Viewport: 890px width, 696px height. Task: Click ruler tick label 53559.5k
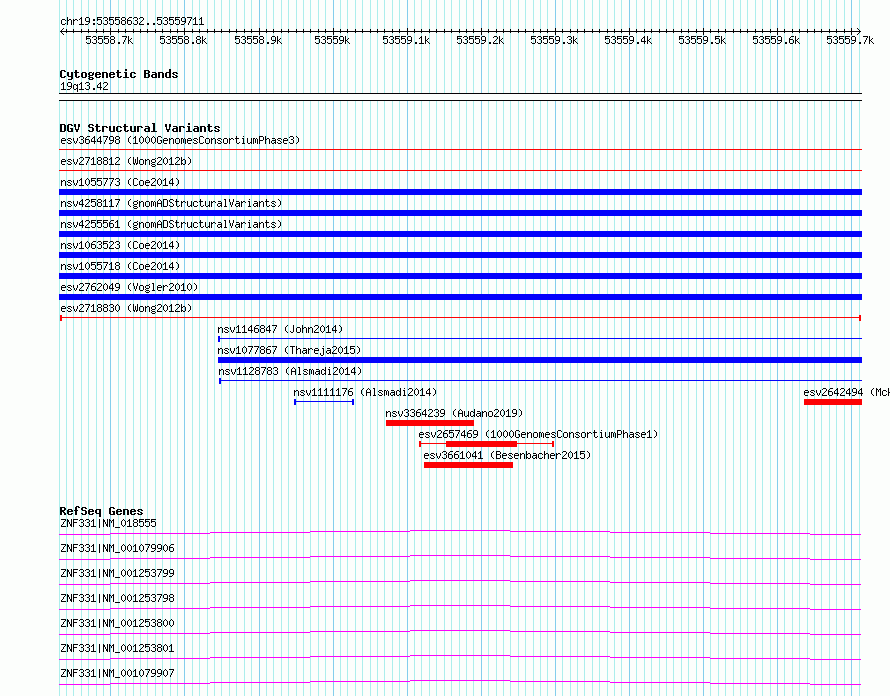coord(702,40)
